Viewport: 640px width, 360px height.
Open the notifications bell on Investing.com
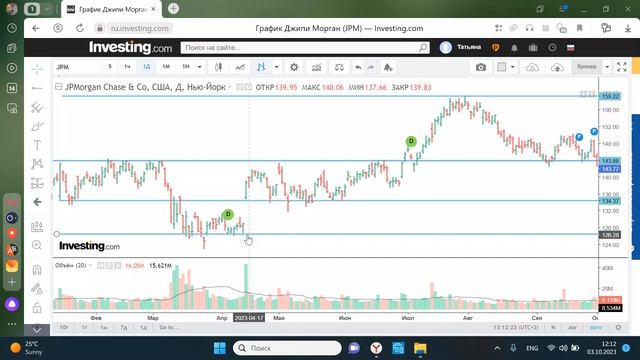[514, 48]
